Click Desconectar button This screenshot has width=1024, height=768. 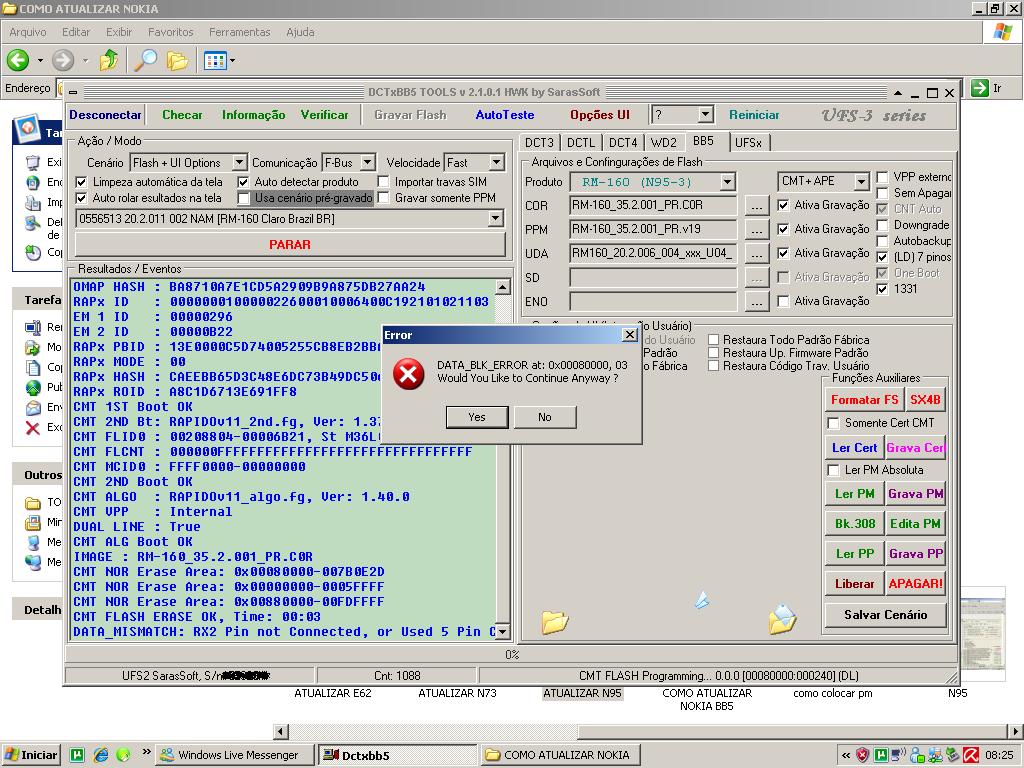coord(105,115)
